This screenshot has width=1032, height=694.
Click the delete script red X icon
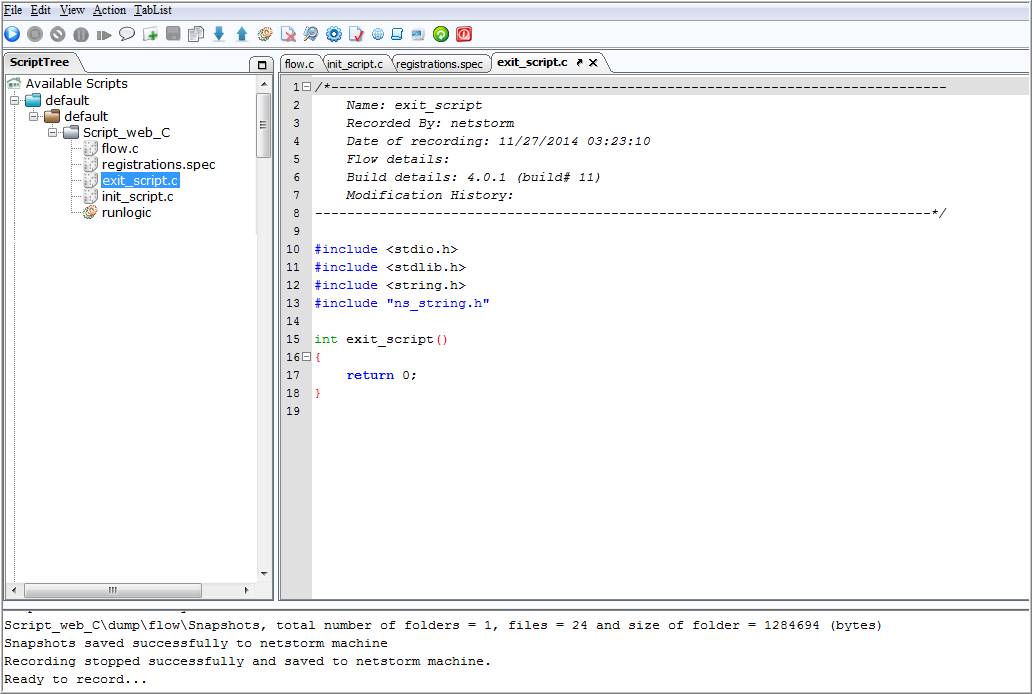(x=288, y=34)
